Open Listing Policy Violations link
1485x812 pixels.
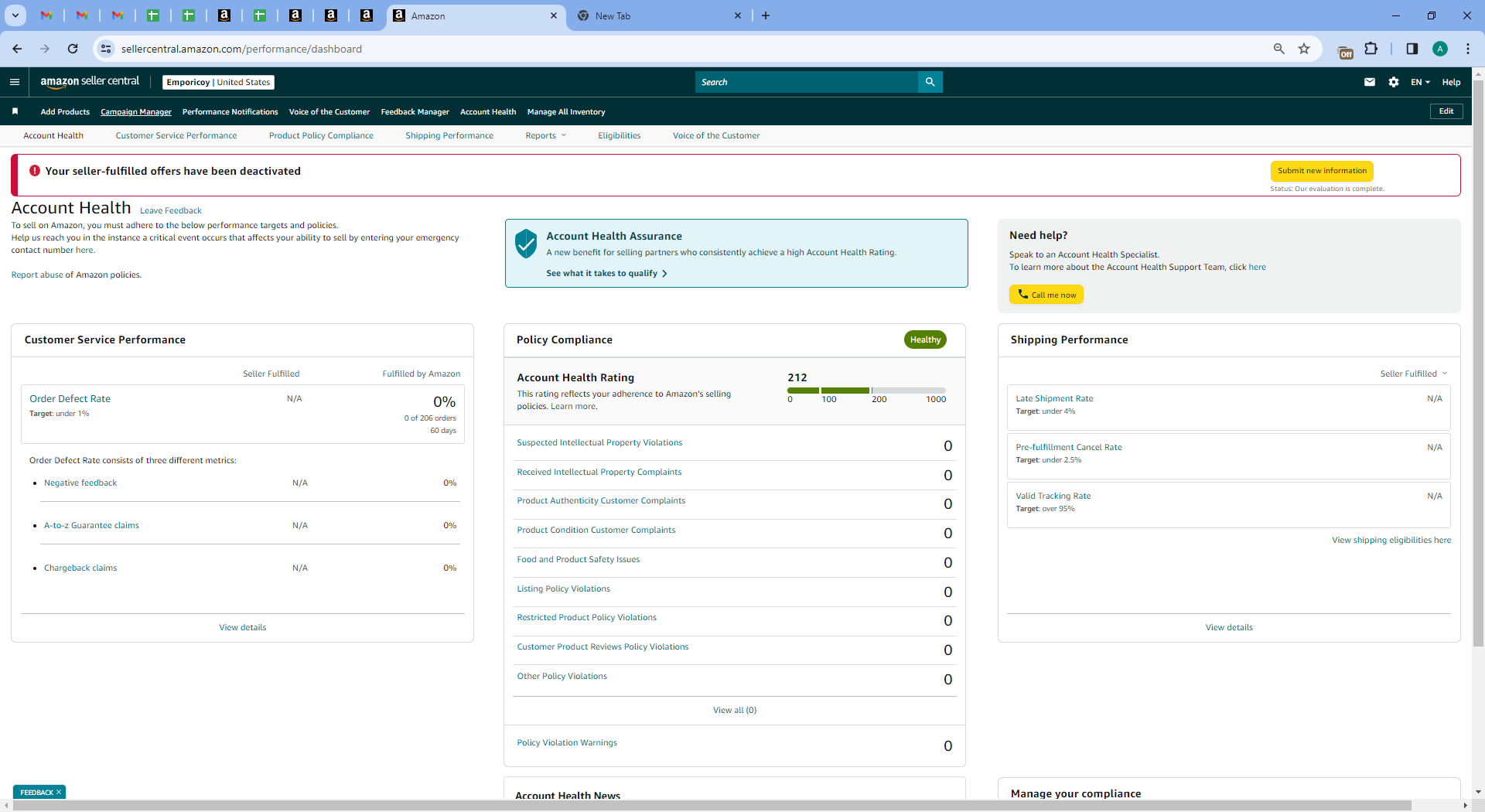click(x=564, y=589)
